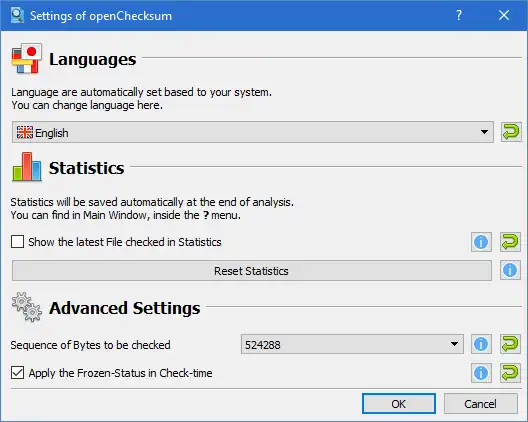The image size is (528, 422).
Task: Reset language to default with green arrow
Action: tap(511, 132)
